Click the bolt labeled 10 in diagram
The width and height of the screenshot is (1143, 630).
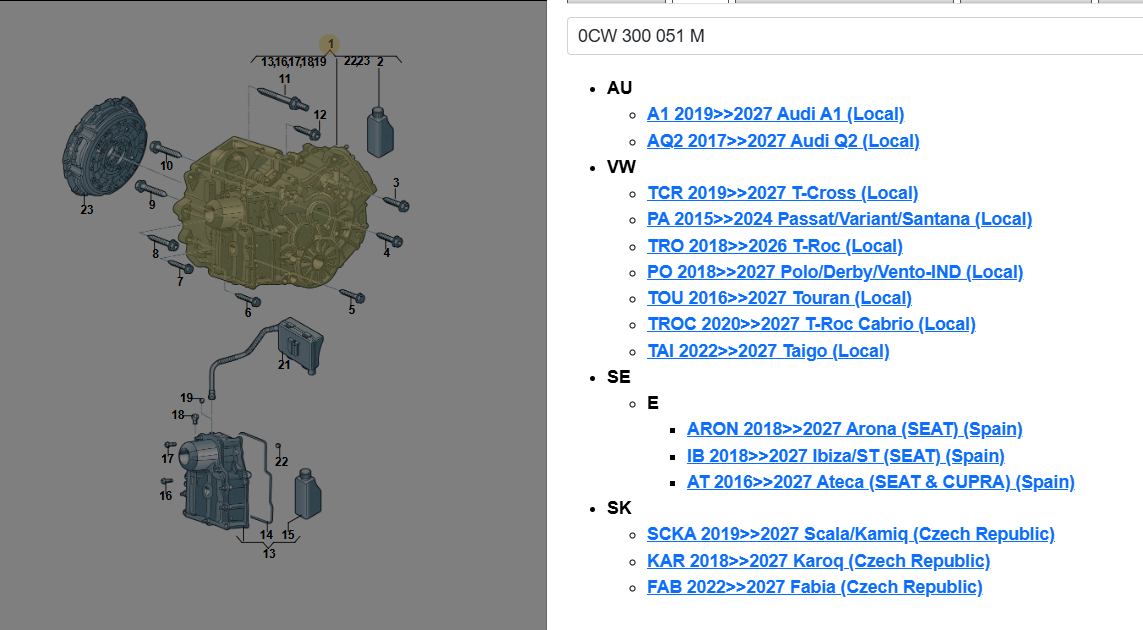pyautogui.click(x=165, y=150)
